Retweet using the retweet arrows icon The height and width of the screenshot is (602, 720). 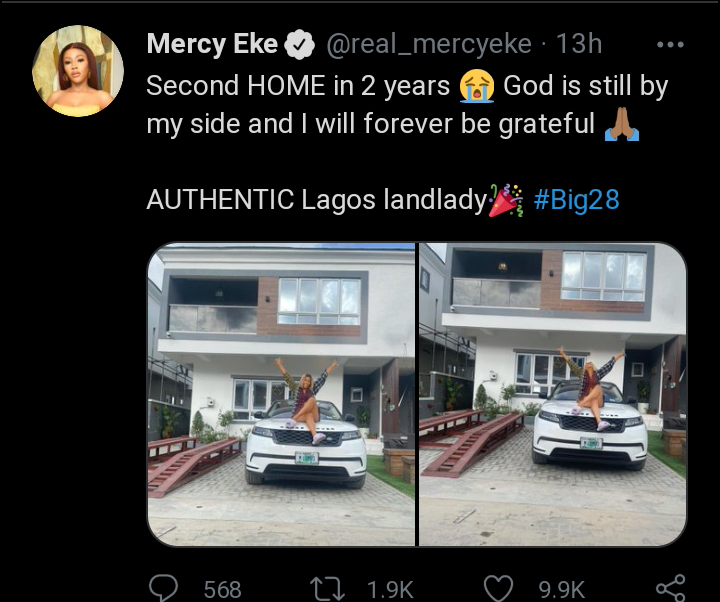(x=327, y=588)
